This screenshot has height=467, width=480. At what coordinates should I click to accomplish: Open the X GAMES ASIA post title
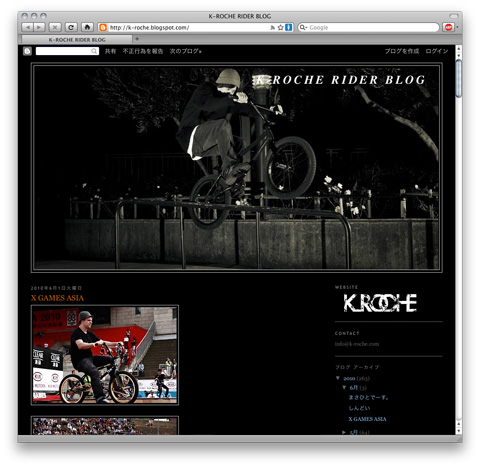(x=57, y=298)
